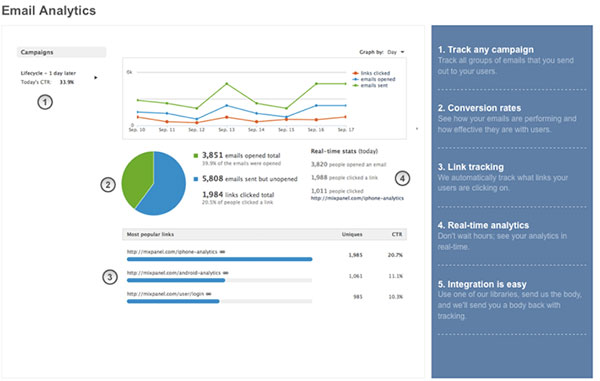Click Sep. 13 peak on emails sent line
This screenshot has width=600, height=381.
227,83
